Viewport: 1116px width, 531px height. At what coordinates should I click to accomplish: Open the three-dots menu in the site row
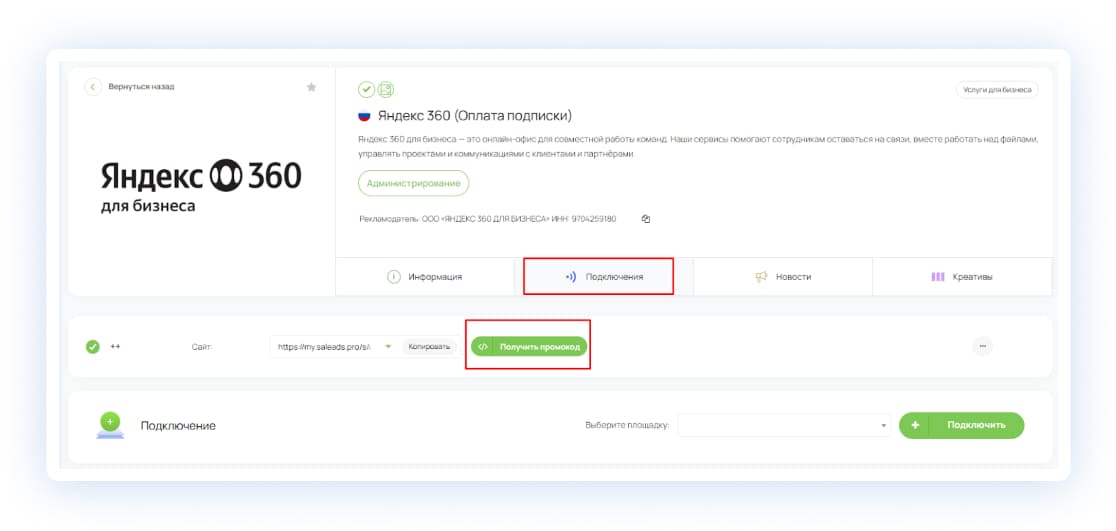[982, 346]
